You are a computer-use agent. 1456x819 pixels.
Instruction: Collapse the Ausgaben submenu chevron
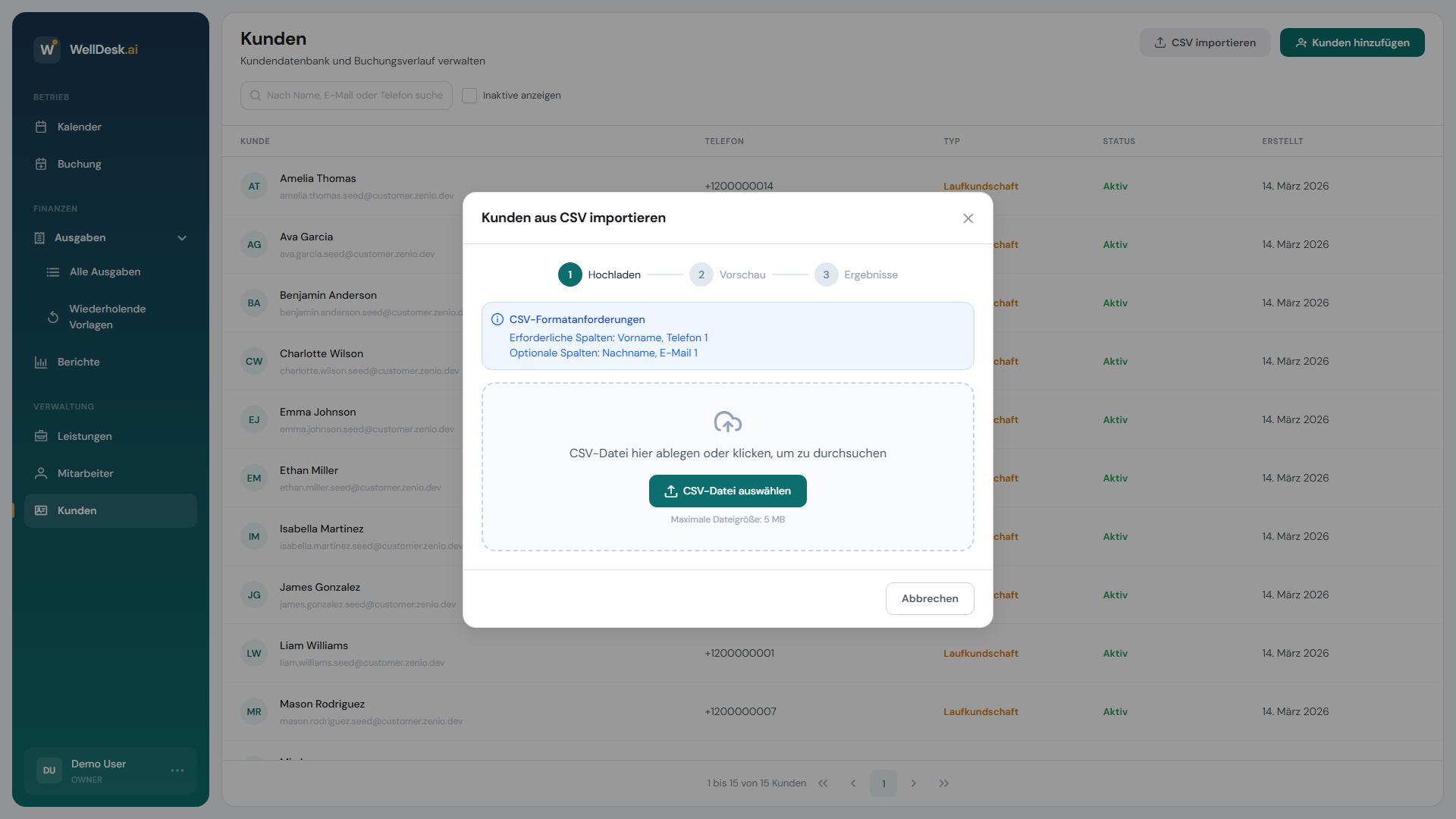pos(182,237)
